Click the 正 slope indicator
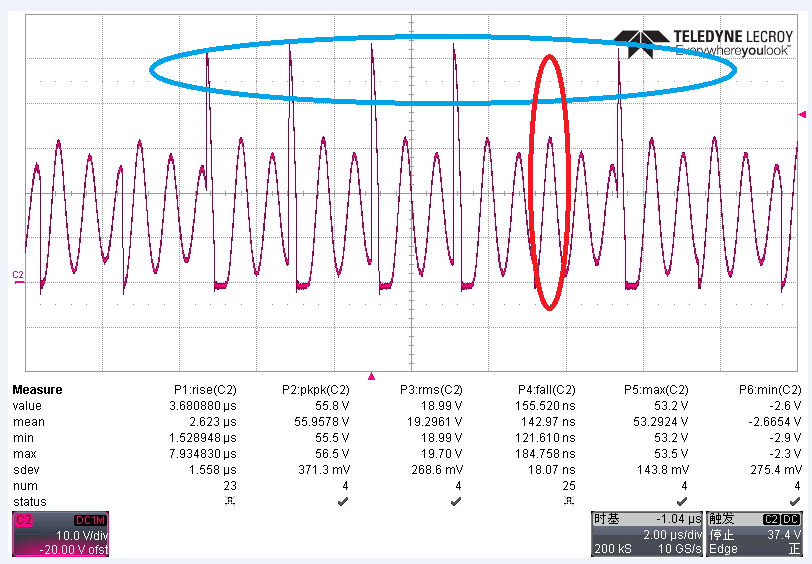The width and height of the screenshot is (812, 564). tap(794, 549)
